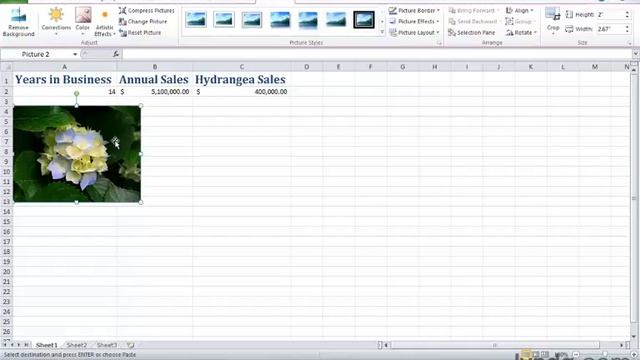Click the 'Hydrangea Sales' cell
The width and height of the screenshot is (640, 360).
(242, 80)
